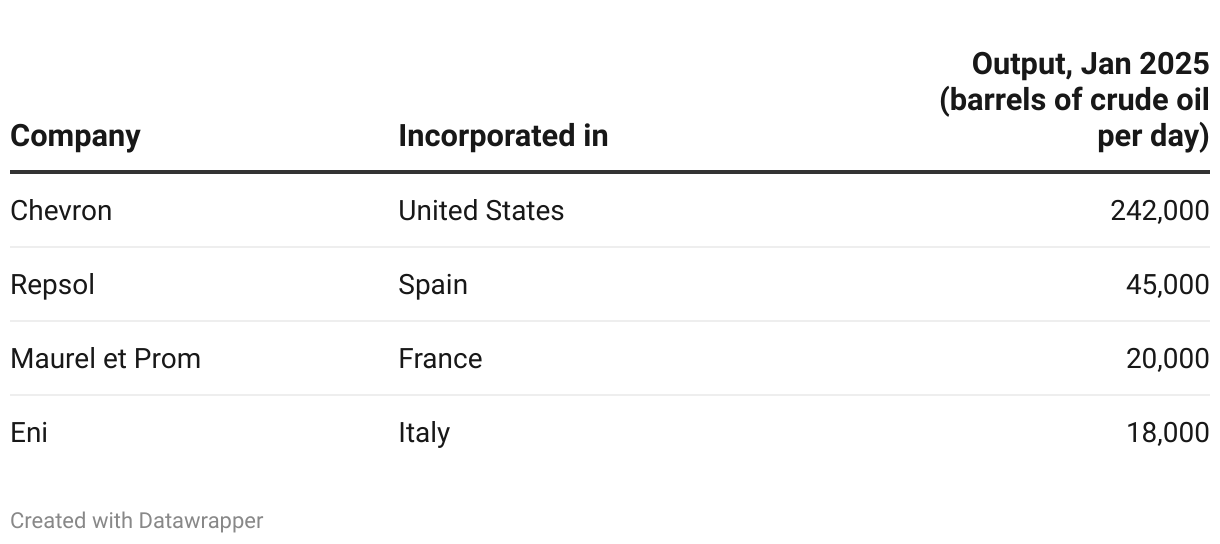Open the Created with Datawrapper link

click(x=136, y=521)
